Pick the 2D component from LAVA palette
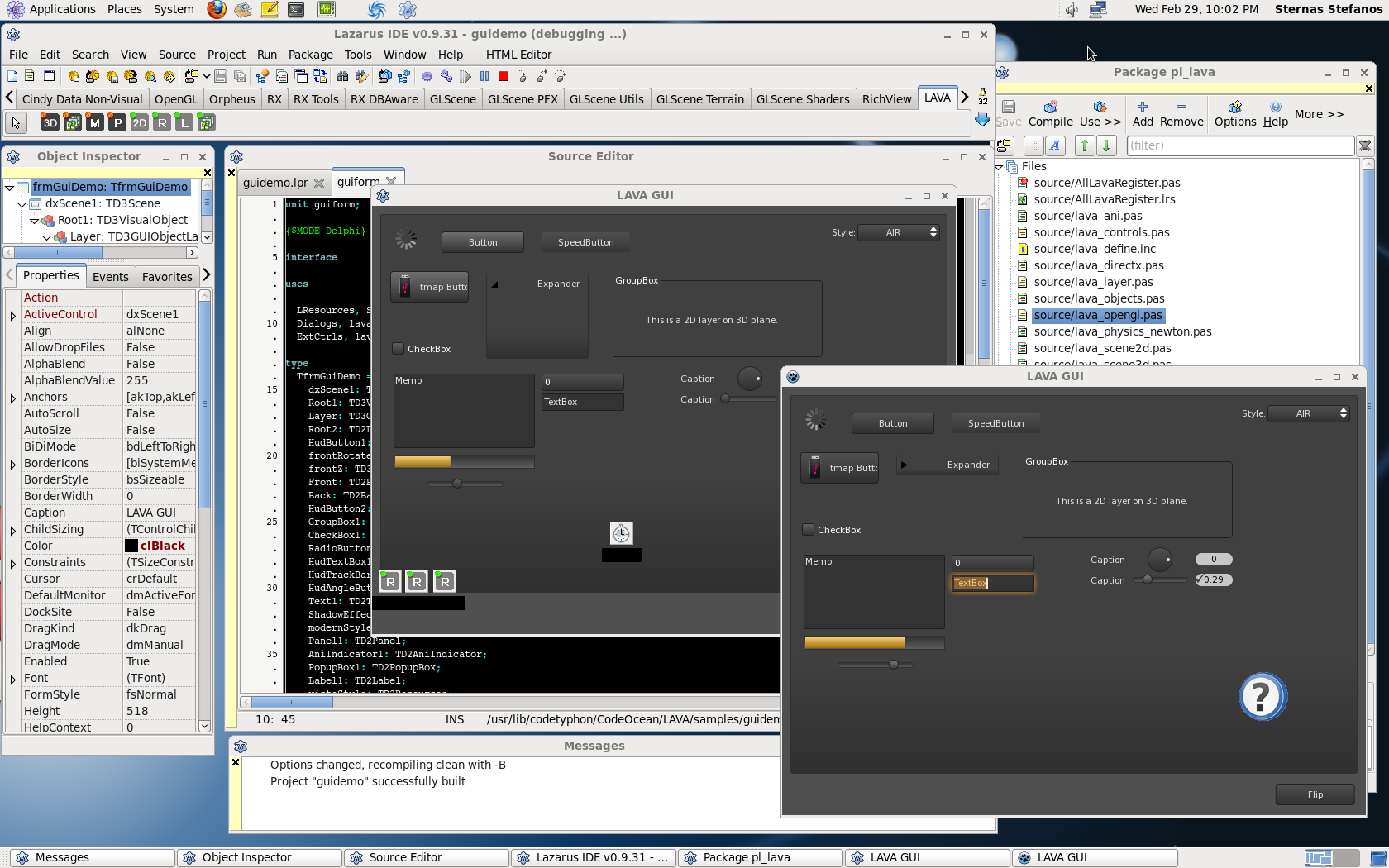1389x868 pixels. (140, 122)
